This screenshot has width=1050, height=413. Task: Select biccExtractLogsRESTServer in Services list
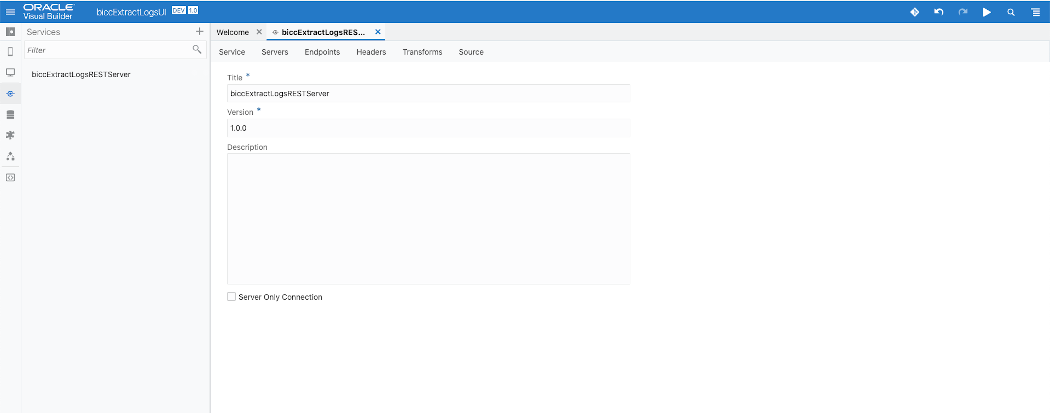[x=80, y=74]
